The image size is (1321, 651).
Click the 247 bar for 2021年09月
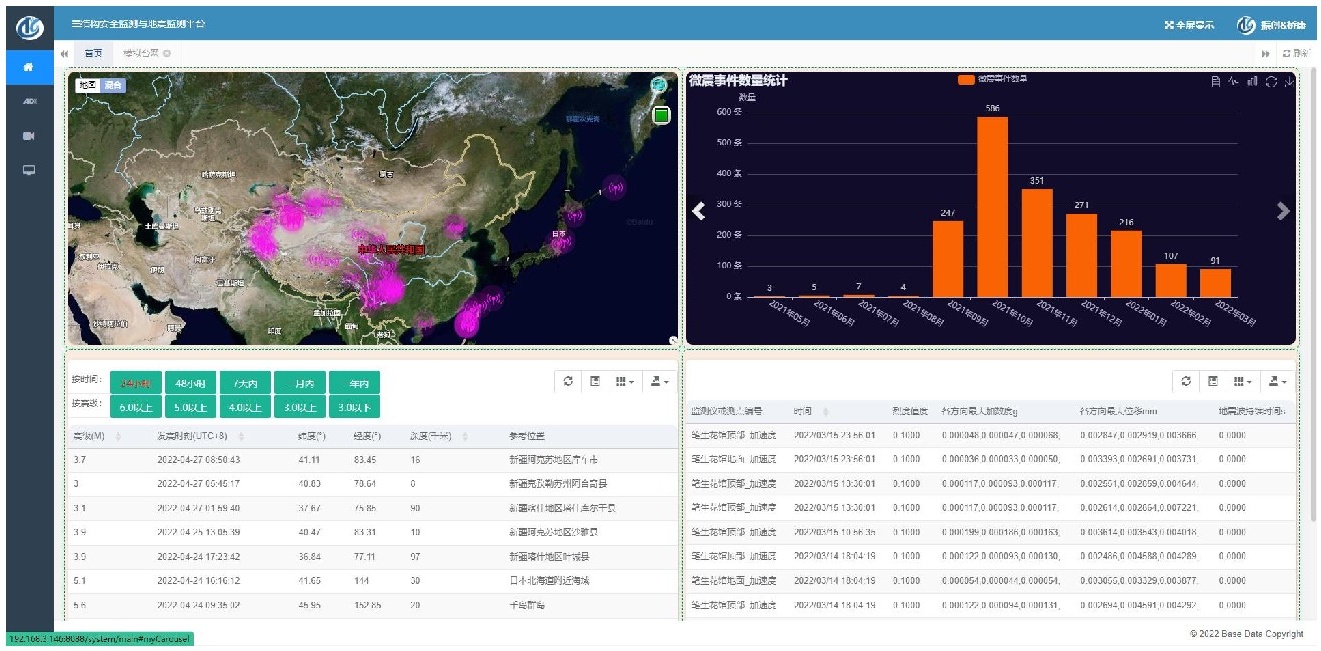948,259
